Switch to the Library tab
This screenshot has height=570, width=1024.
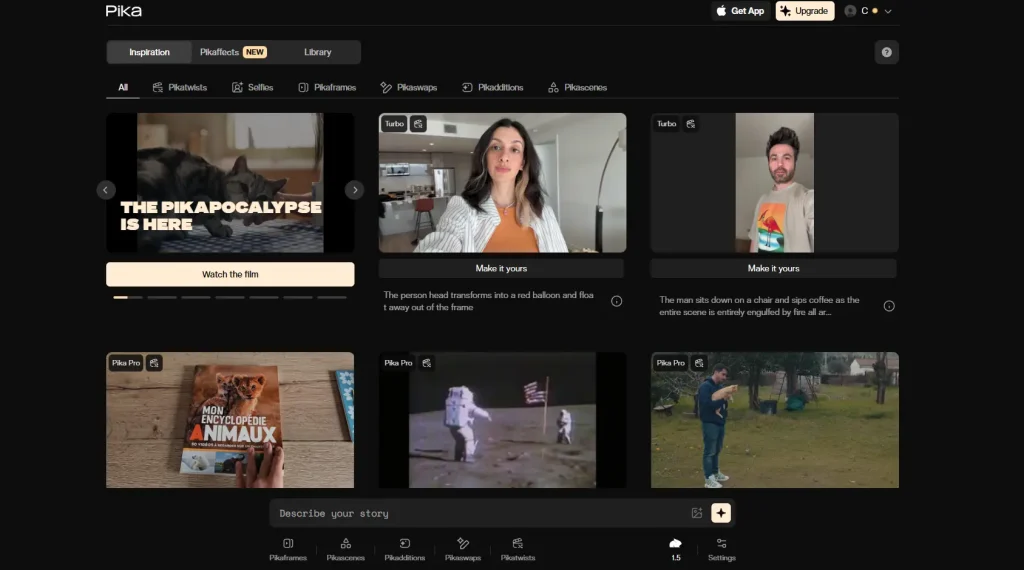317,52
